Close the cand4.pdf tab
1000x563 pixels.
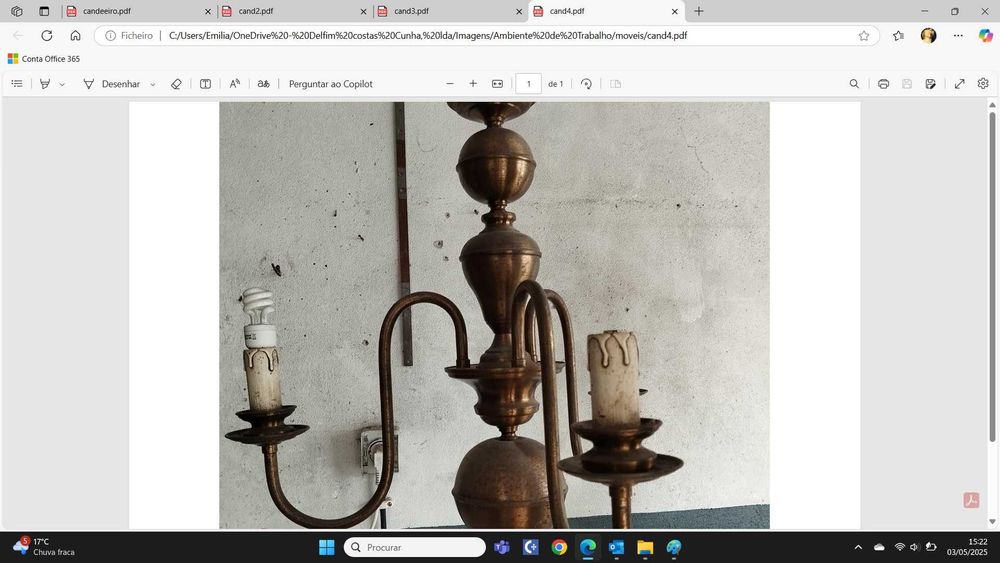[x=675, y=11]
